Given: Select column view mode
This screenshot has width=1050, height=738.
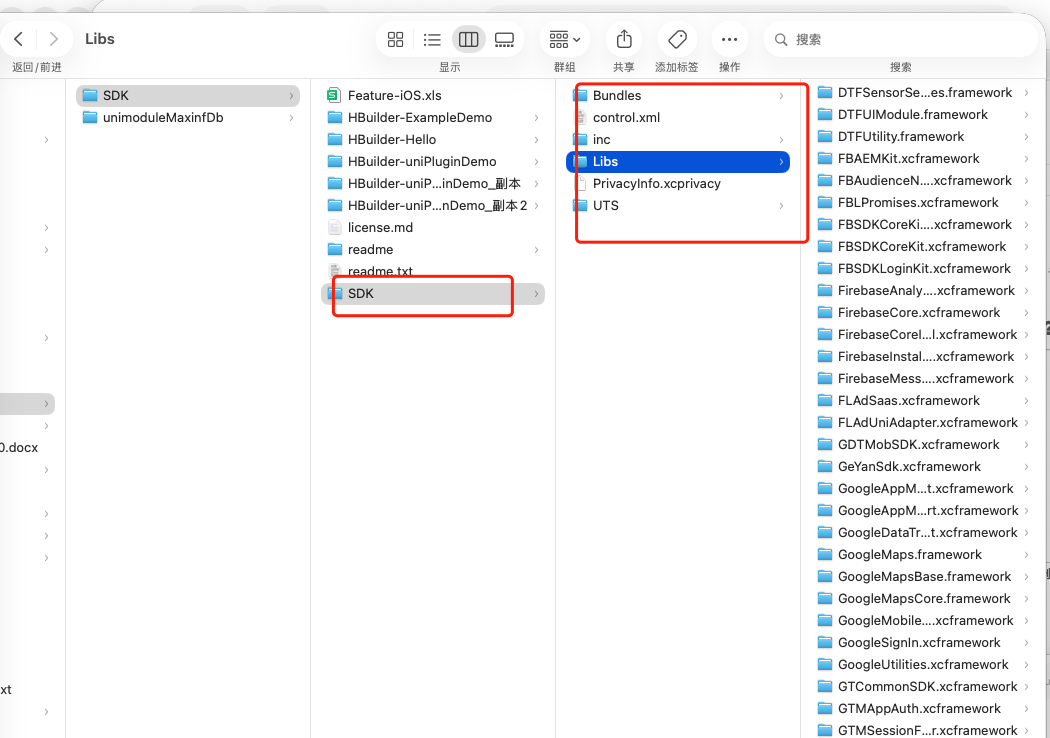Looking at the screenshot, I should (x=468, y=39).
